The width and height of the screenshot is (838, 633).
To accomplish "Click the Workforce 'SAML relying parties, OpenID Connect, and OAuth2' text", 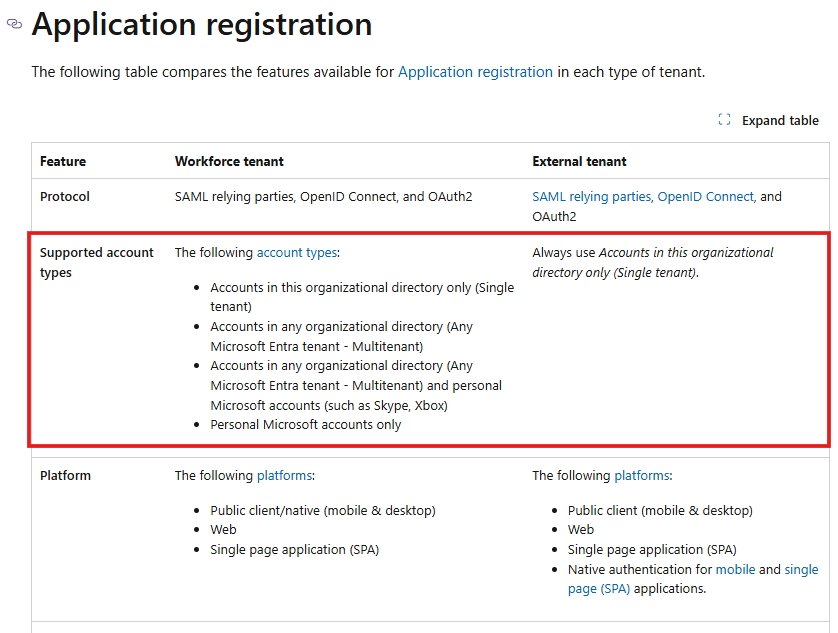I will coord(323,197).
